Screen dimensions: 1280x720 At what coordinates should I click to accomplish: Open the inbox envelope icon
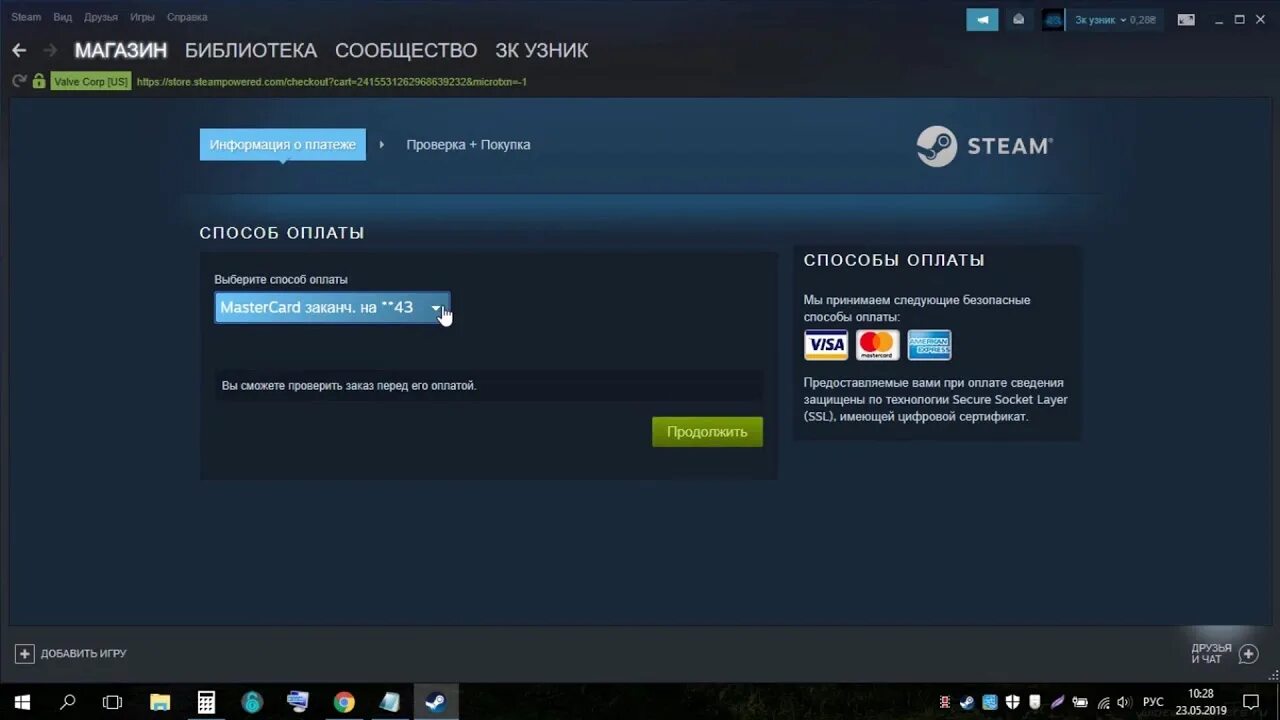[1018, 19]
